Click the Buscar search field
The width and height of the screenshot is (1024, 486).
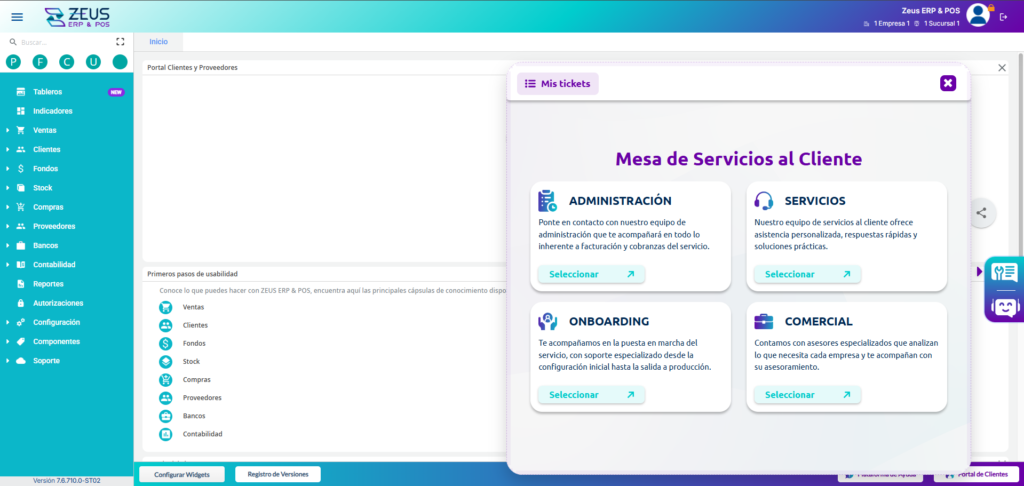point(60,42)
